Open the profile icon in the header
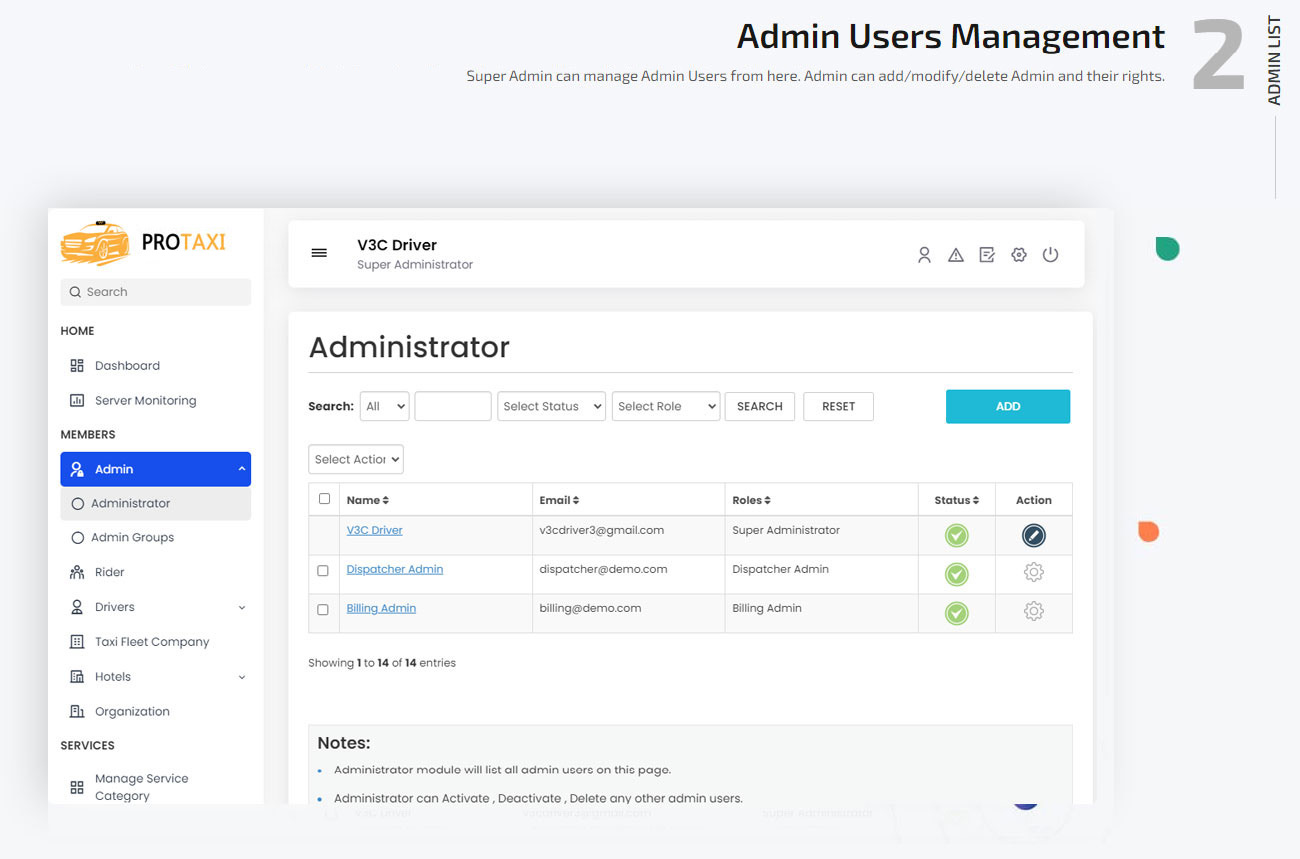Image resolution: width=1300 pixels, height=859 pixels. tap(923, 255)
